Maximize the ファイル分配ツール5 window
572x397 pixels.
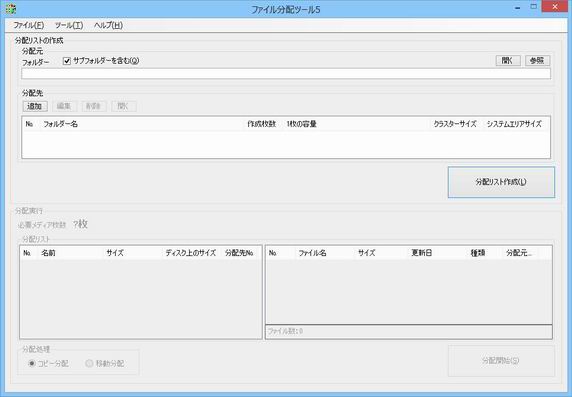coord(533,7)
